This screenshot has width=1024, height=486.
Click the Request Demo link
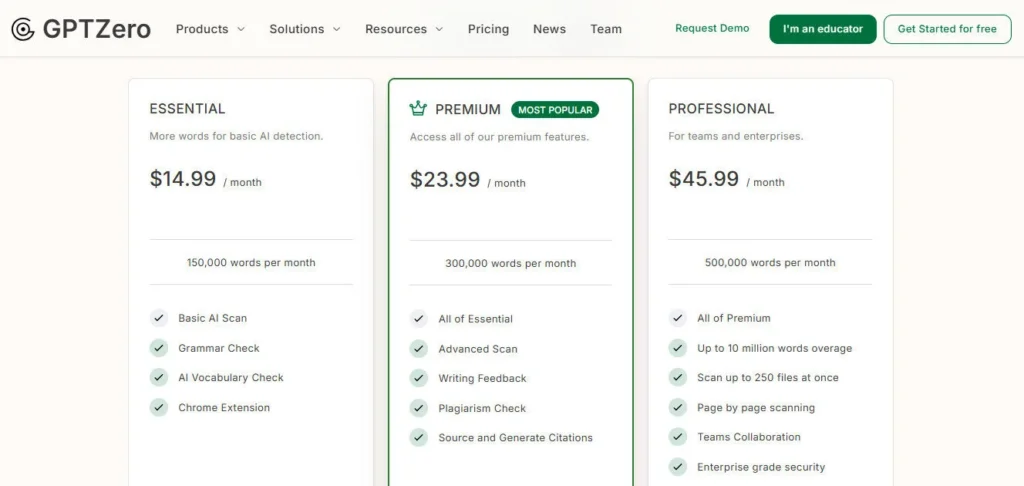[712, 28]
